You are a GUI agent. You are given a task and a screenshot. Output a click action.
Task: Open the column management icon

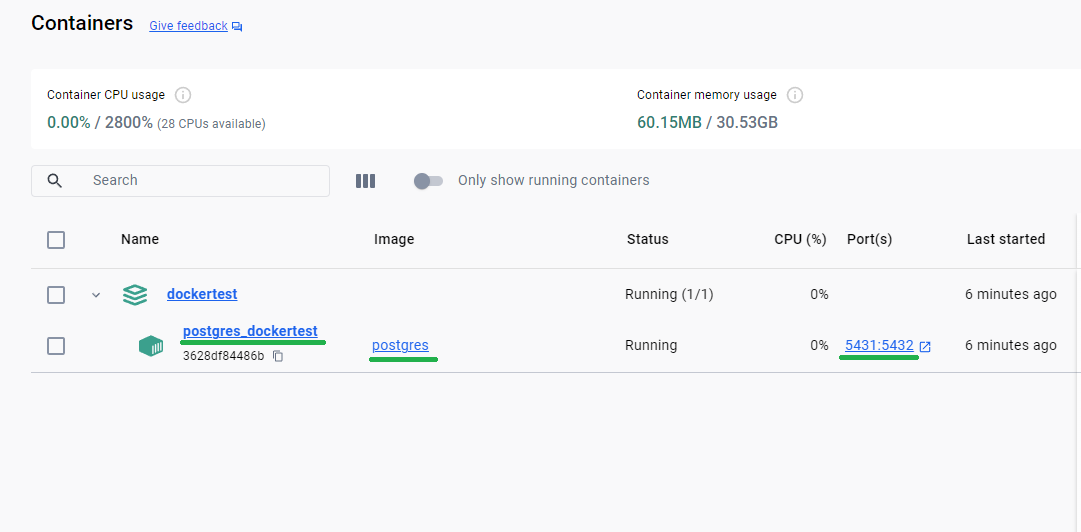365,181
